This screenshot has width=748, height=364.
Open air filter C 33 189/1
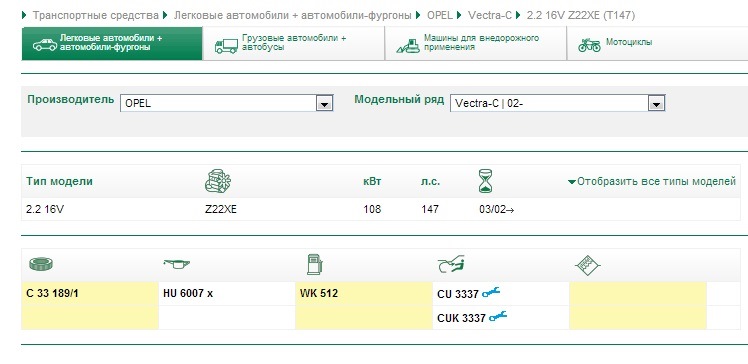coord(52,293)
